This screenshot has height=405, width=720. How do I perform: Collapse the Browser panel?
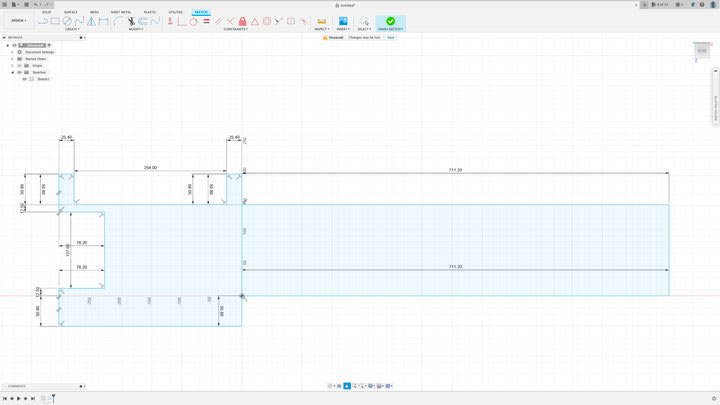click(x=4, y=38)
